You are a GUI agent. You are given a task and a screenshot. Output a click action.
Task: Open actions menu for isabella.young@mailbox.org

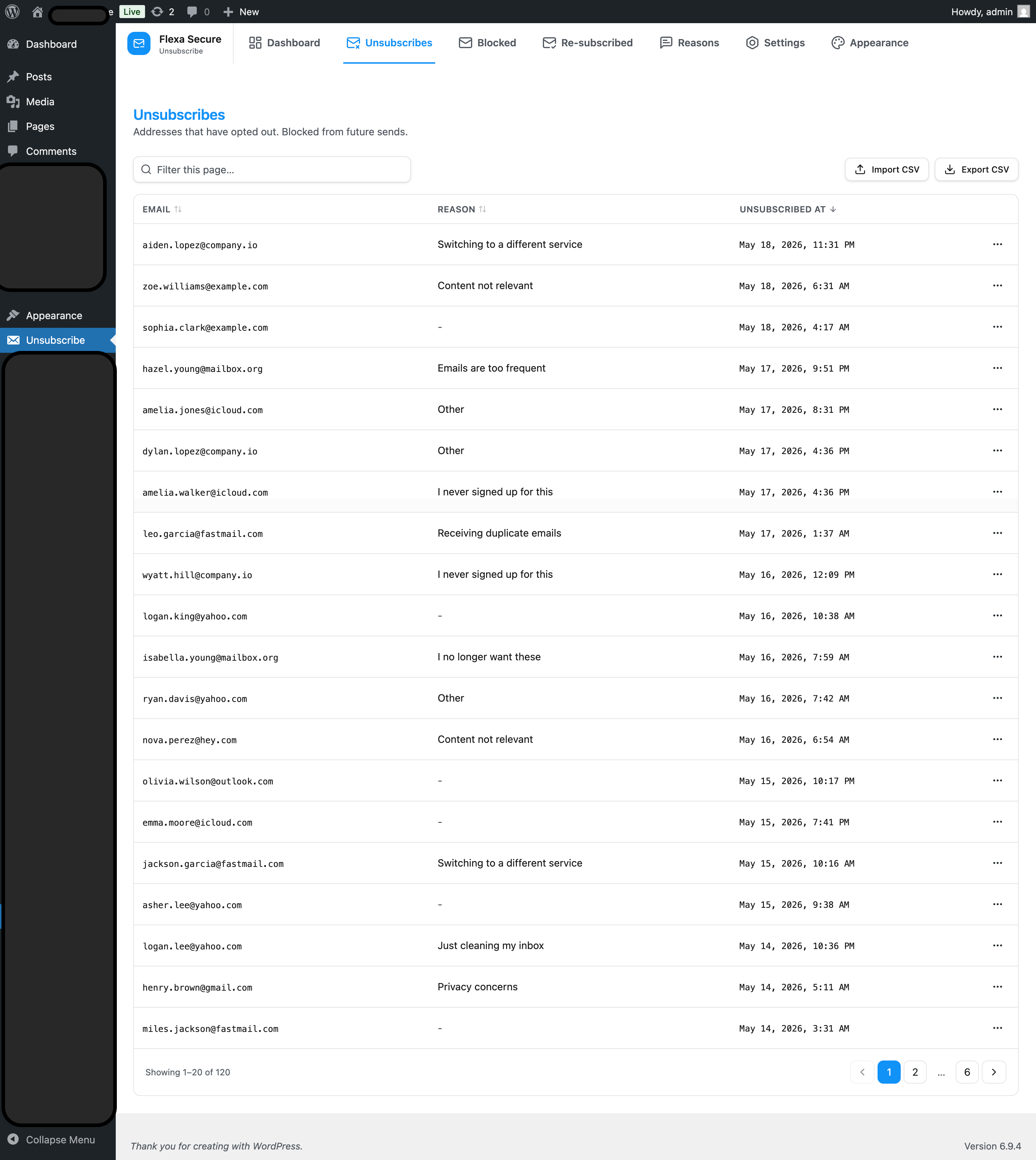tap(997, 657)
